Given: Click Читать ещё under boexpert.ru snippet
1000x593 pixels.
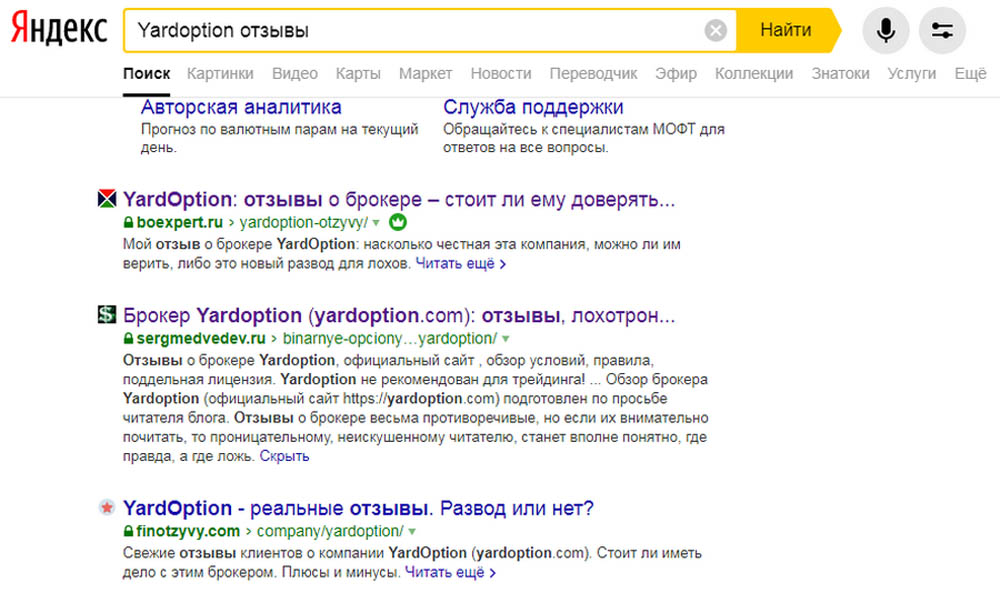Looking at the screenshot, I should (x=460, y=263).
